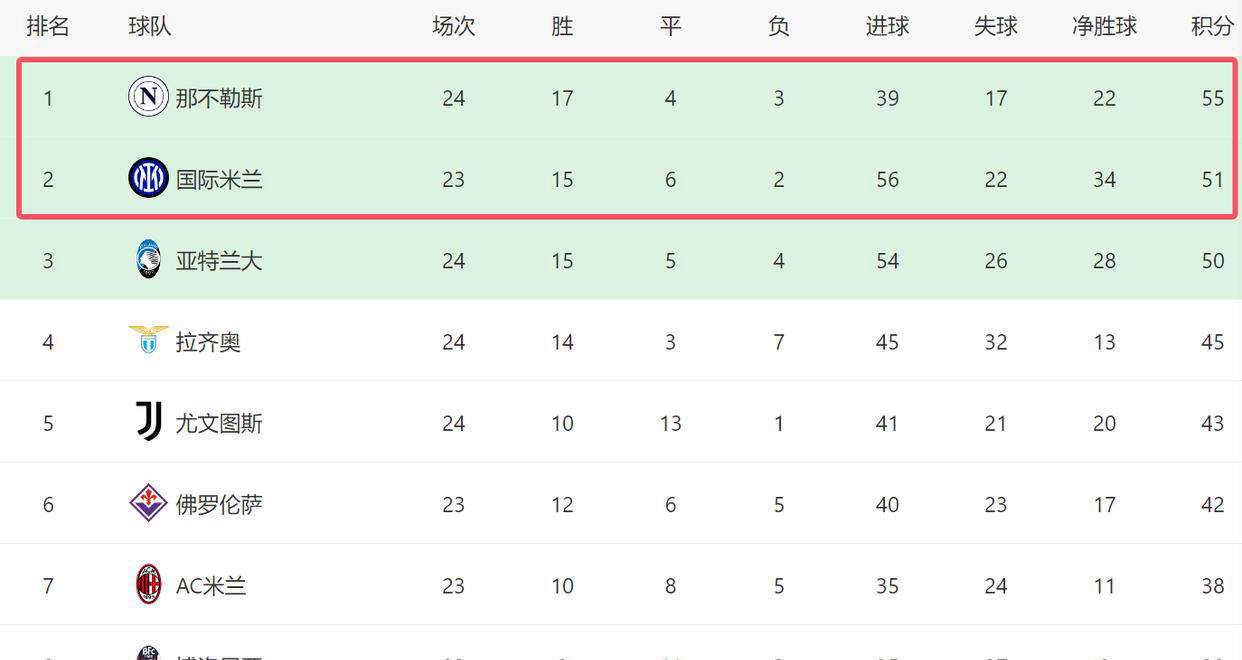Sort table by 积分 column header

[x=1212, y=26]
